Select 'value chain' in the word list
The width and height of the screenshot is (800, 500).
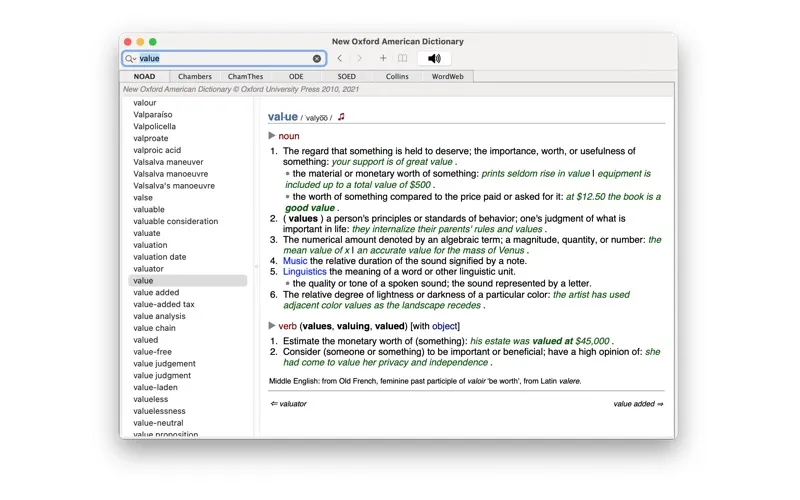154,328
